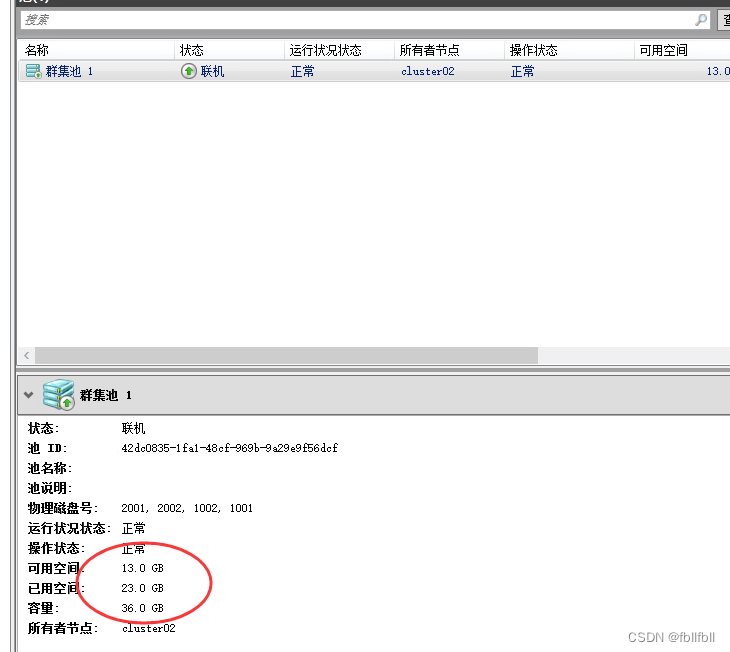
Task: Click the 池说明 label
Action: [50, 488]
